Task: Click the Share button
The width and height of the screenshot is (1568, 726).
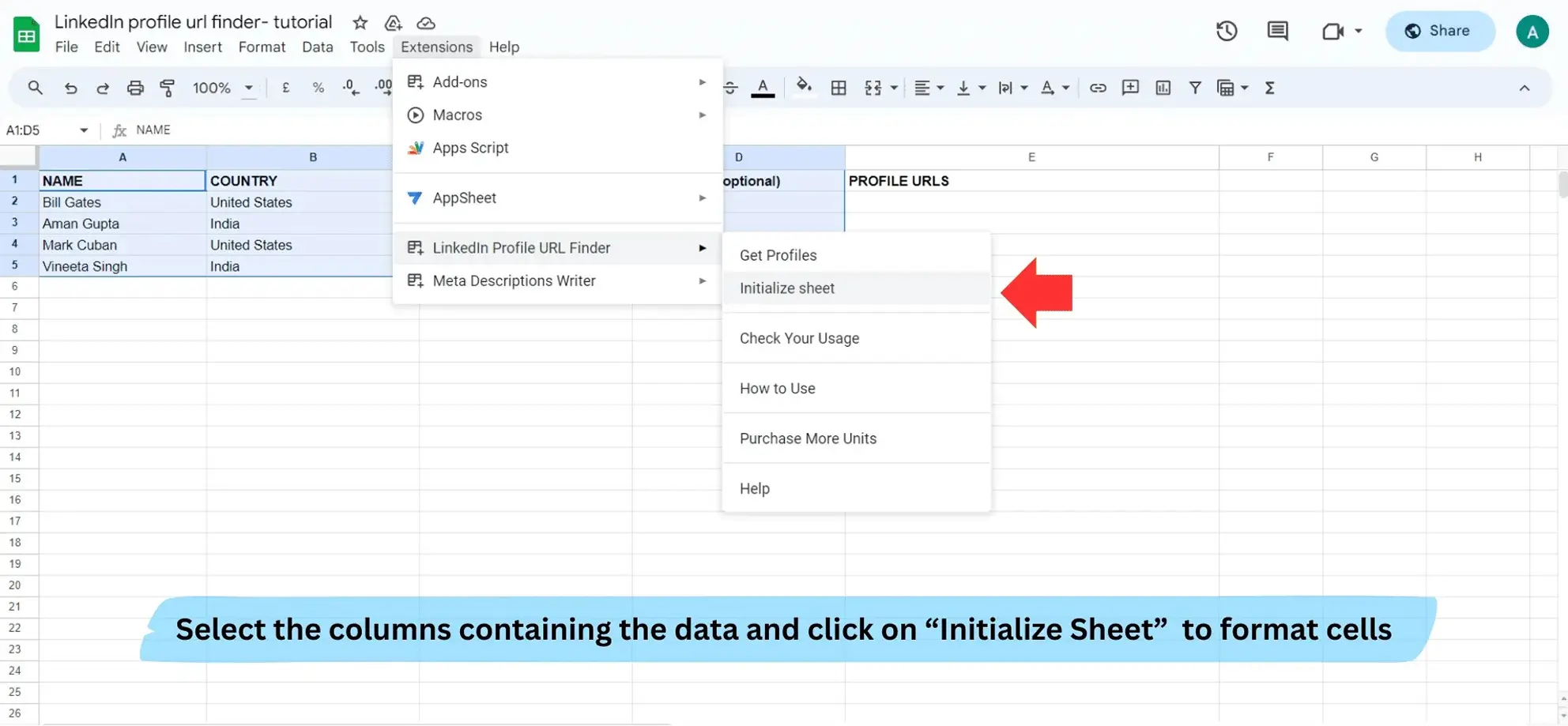Action: tap(1440, 31)
